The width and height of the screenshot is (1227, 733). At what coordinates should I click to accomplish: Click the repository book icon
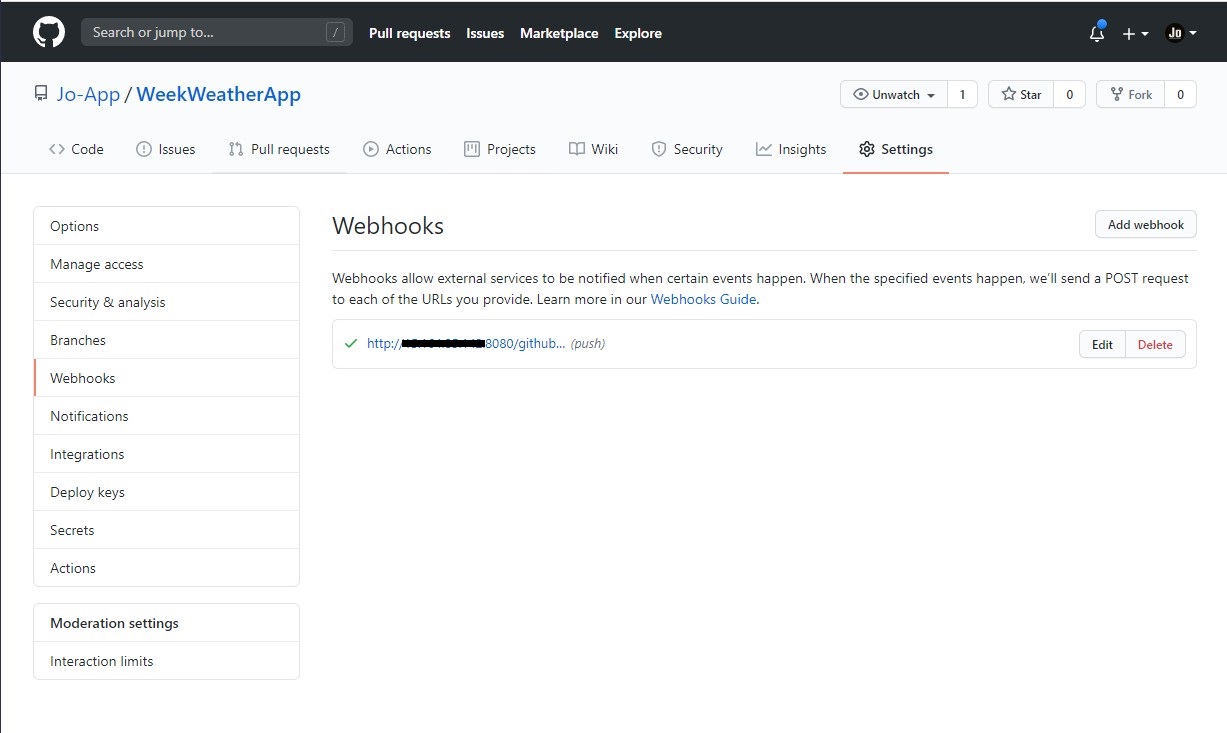point(40,94)
